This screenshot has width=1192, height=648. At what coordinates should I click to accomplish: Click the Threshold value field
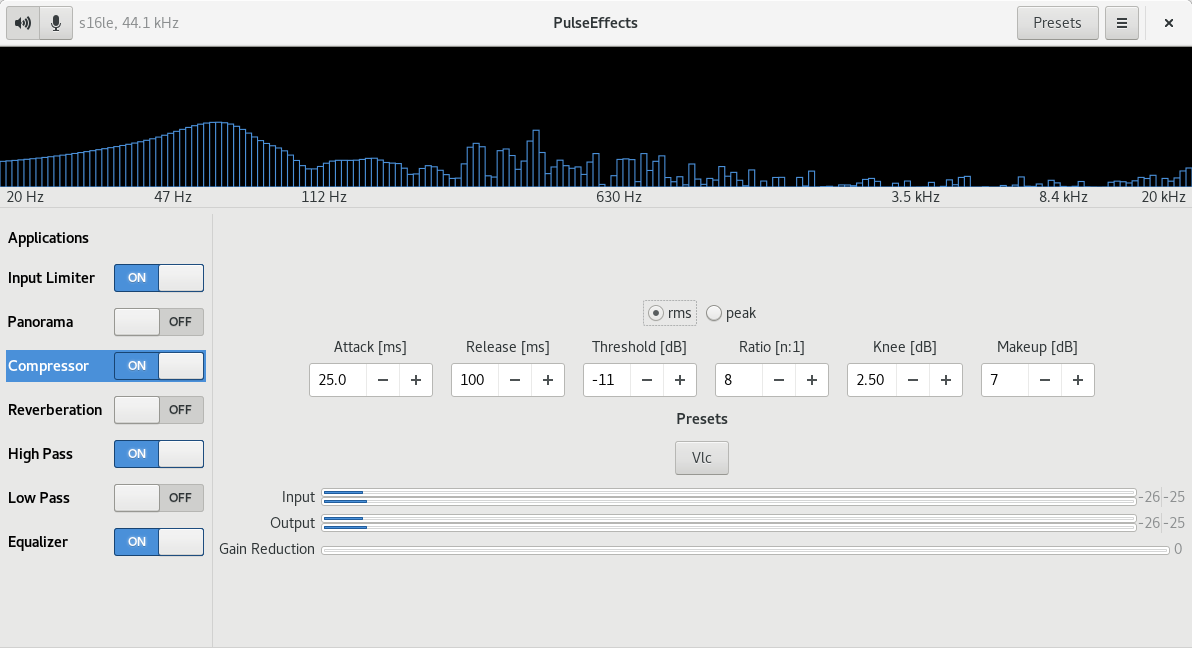click(607, 380)
